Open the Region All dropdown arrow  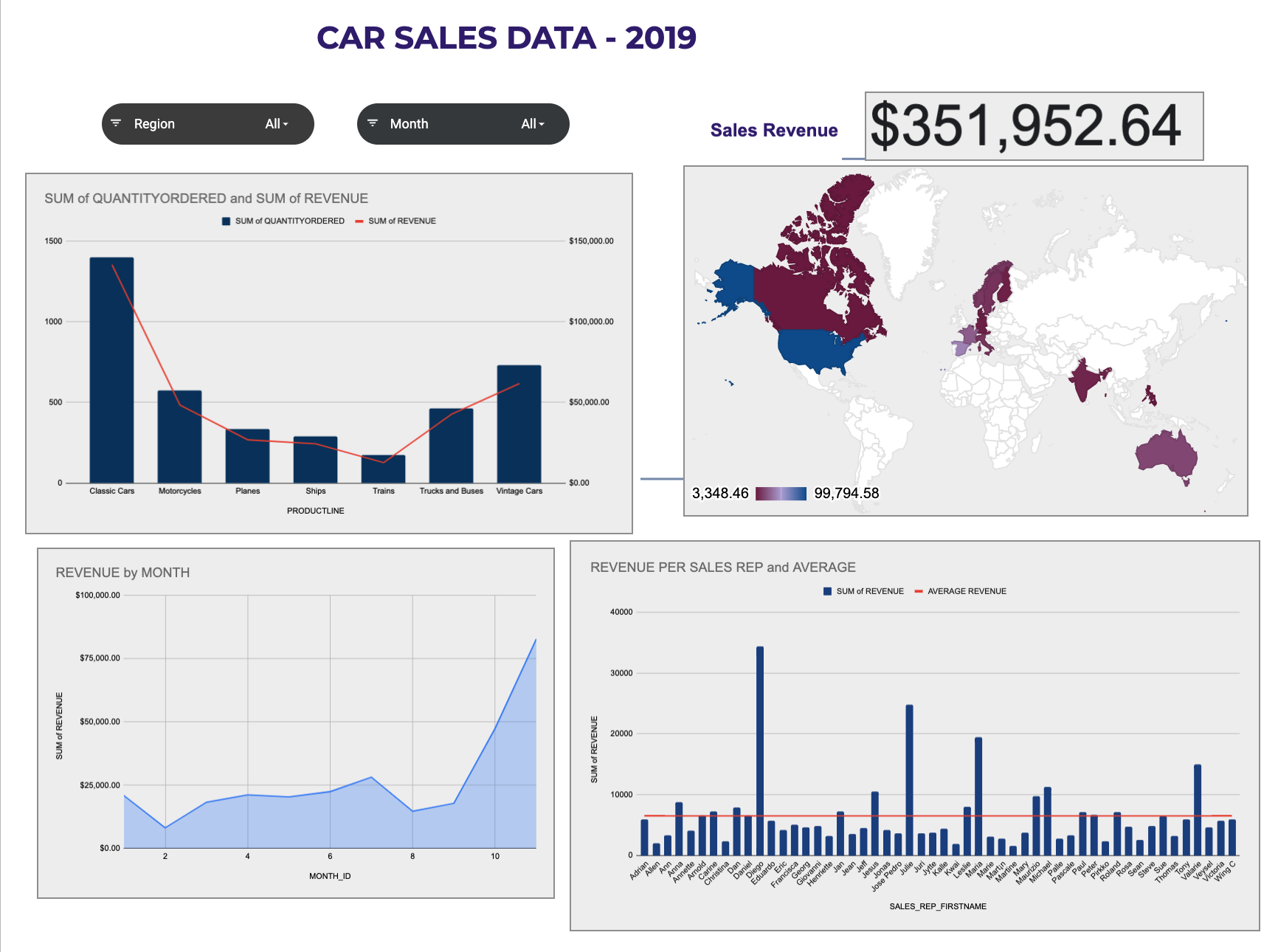pos(286,125)
